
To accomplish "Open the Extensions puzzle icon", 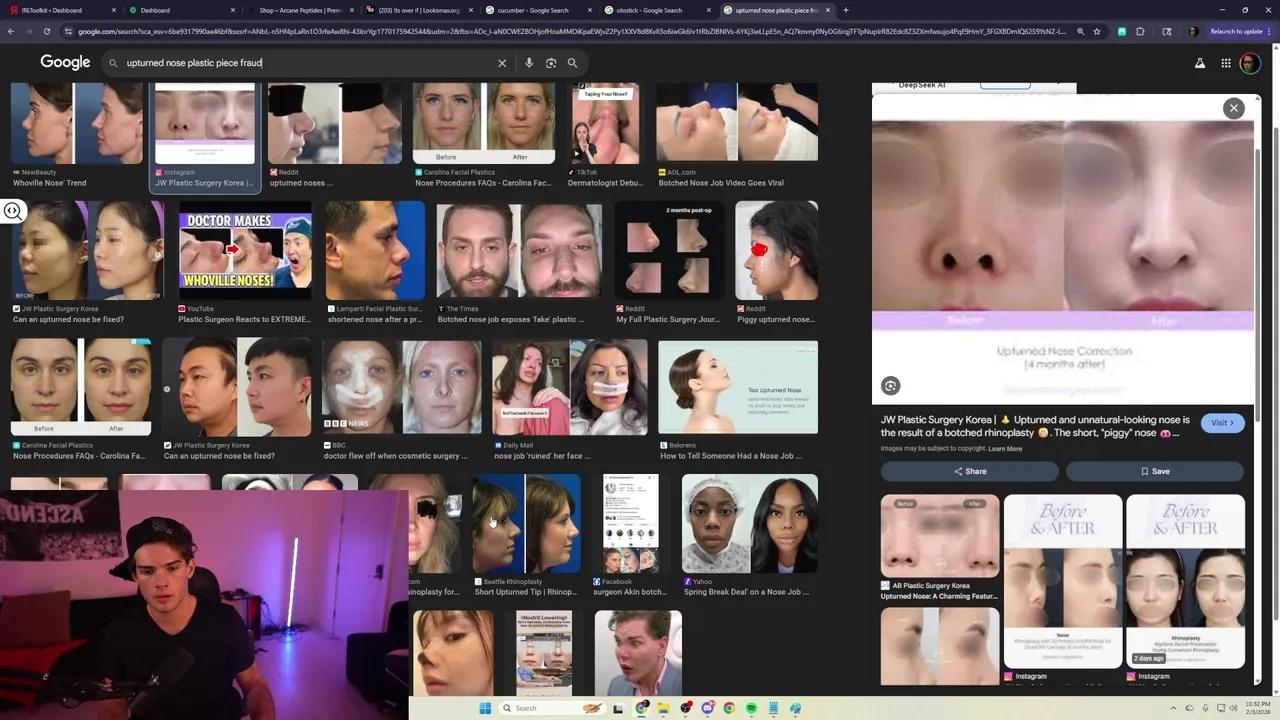I will click(x=1140, y=31).
